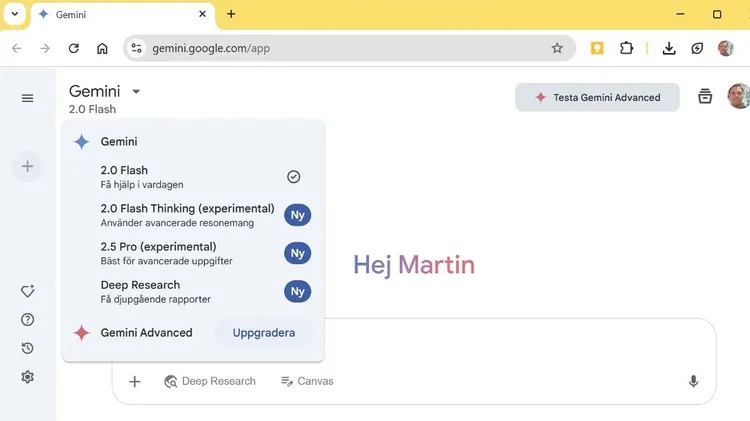Click Testa Gemini Advanced button
The width and height of the screenshot is (750, 421).
coord(597,98)
